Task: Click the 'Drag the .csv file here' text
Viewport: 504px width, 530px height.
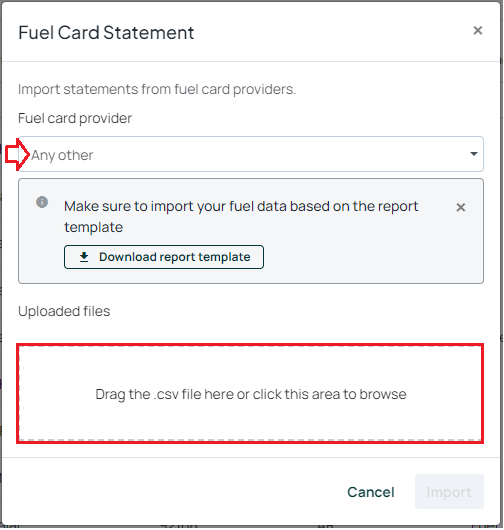Action: click(251, 394)
